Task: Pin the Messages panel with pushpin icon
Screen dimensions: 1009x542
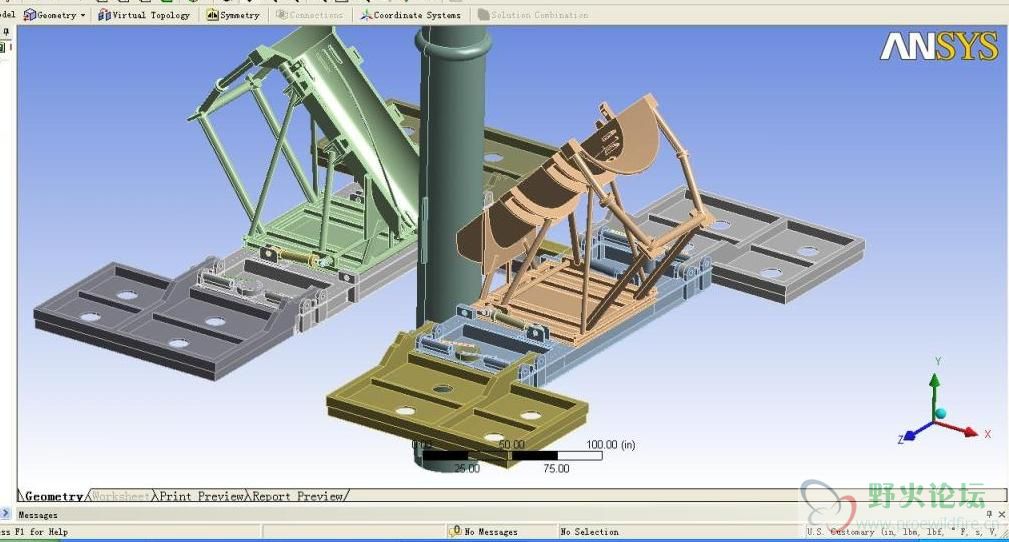Action: click(x=990, y=514)
